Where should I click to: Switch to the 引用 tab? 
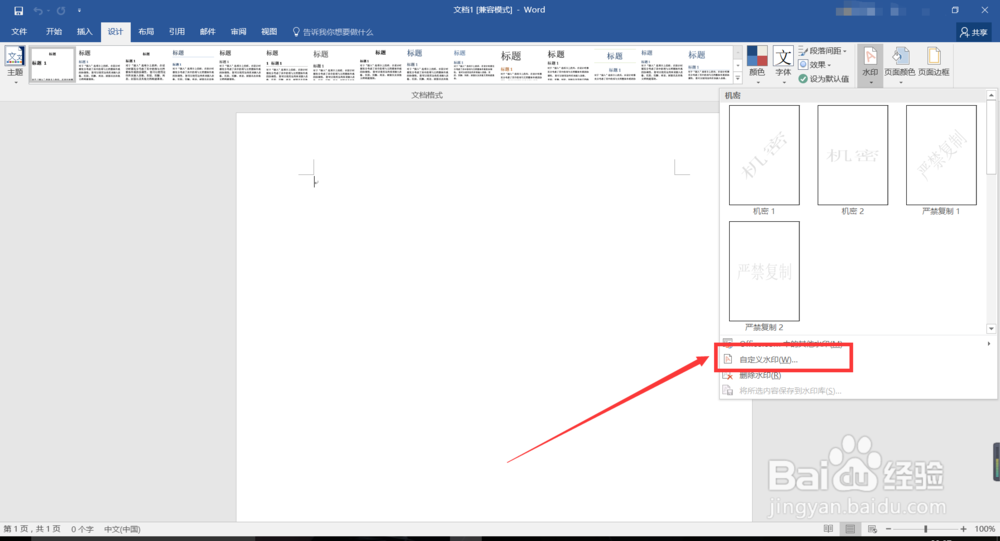click(x=177, y=31)
